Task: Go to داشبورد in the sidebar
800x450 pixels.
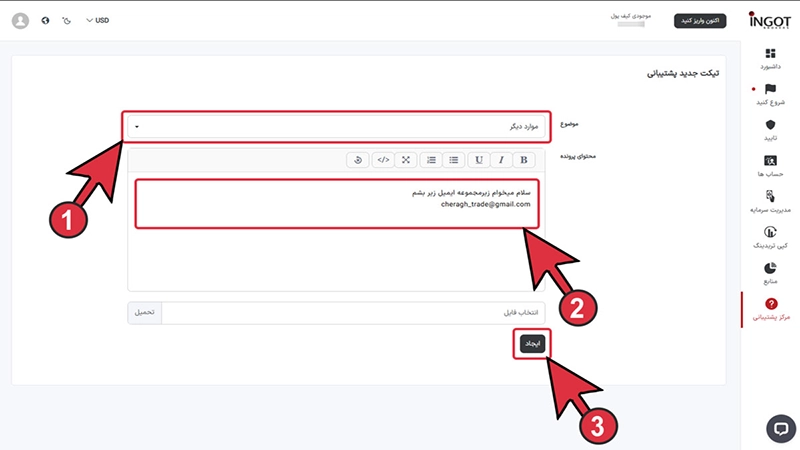Action: 769,58
